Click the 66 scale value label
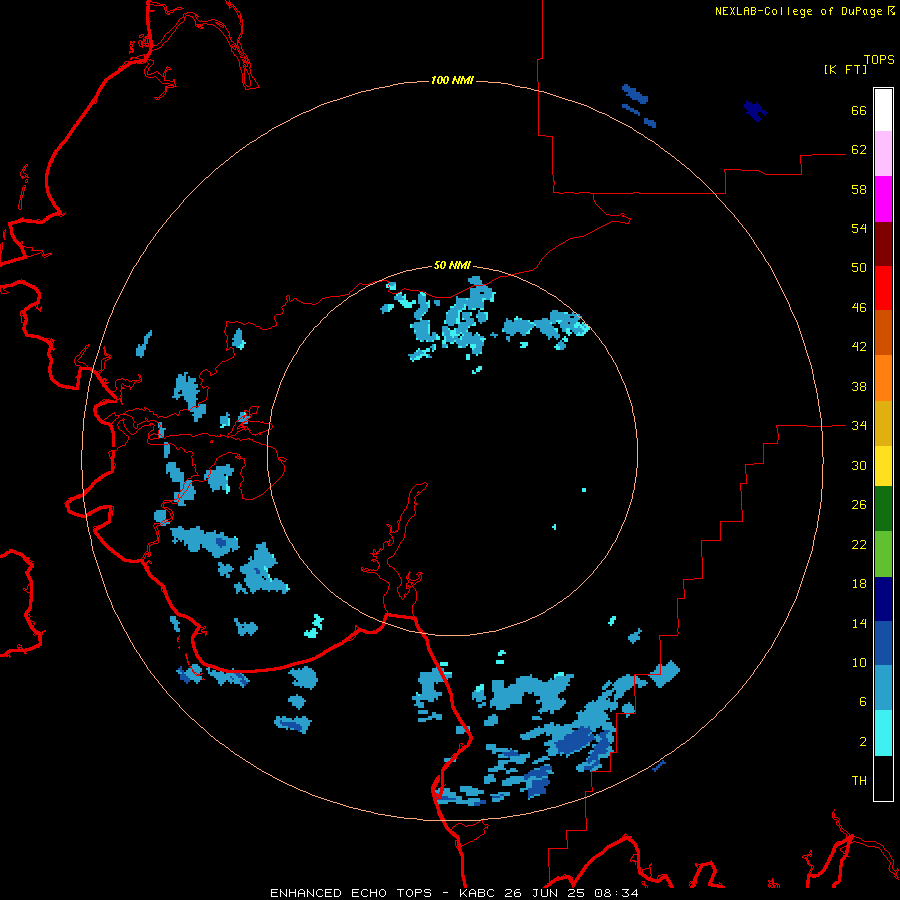The width and height of the screenshot is (900, 900). (x=859, y=110)
